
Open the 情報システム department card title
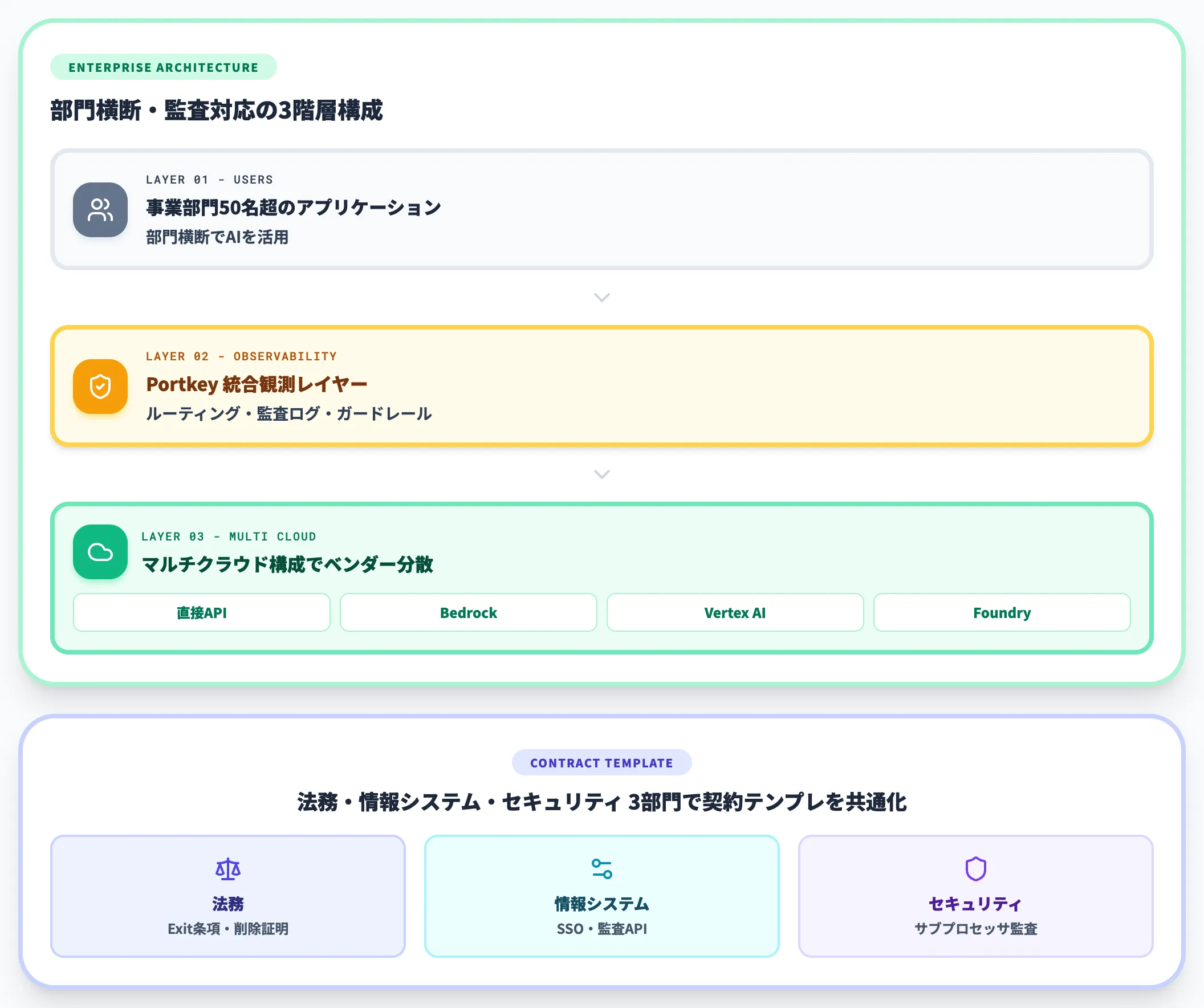coord(602,904)
